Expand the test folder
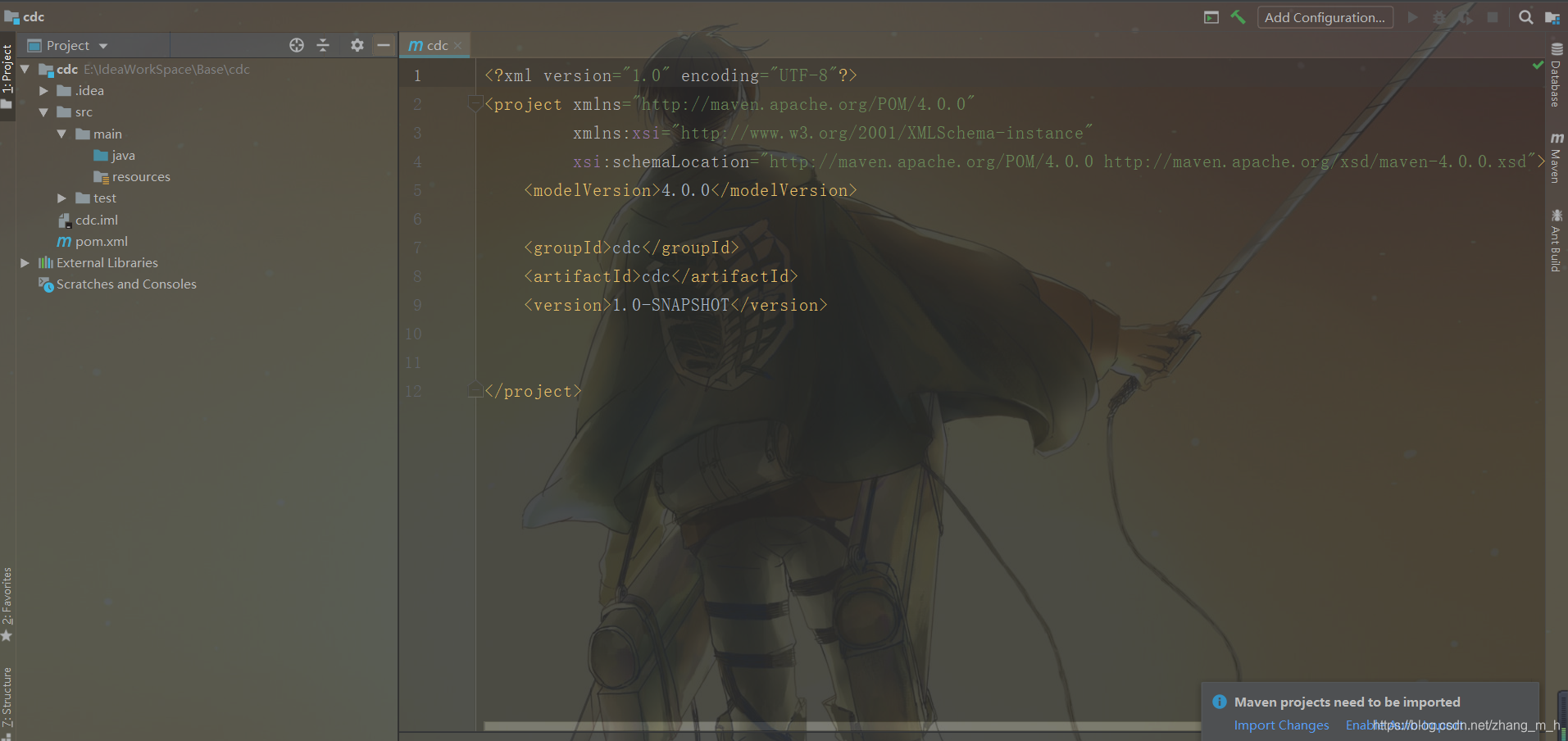1568x741 pixels. [61, 198]
